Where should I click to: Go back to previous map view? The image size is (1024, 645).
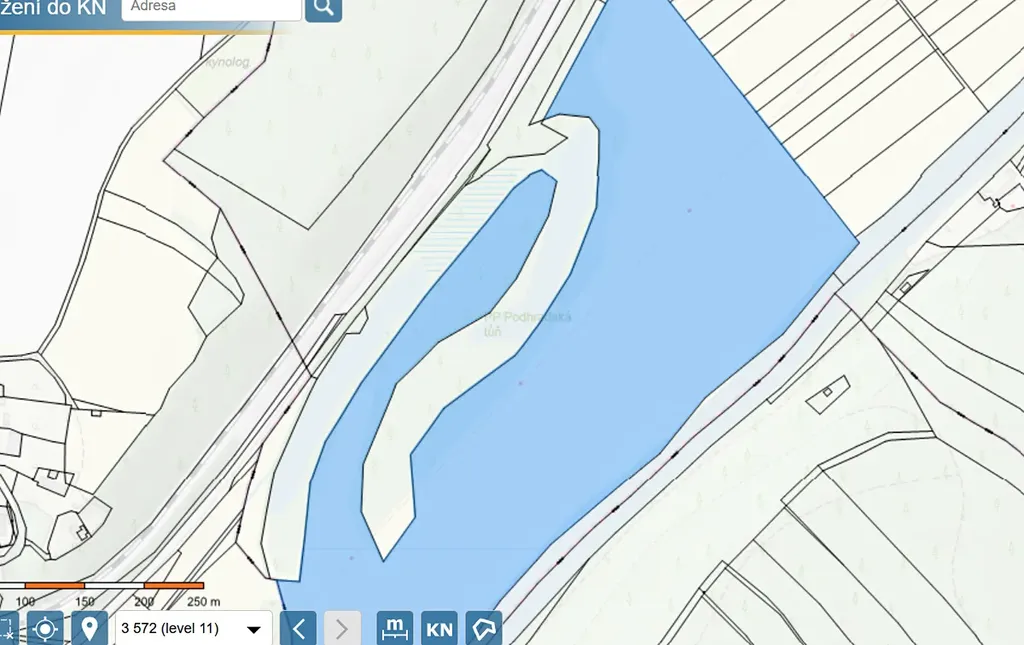(298, 629)
